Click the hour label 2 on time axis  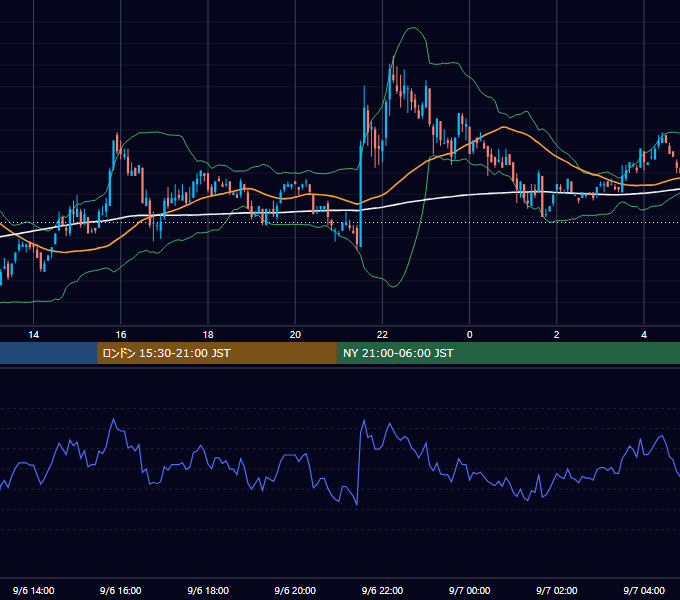coord(557,335)
